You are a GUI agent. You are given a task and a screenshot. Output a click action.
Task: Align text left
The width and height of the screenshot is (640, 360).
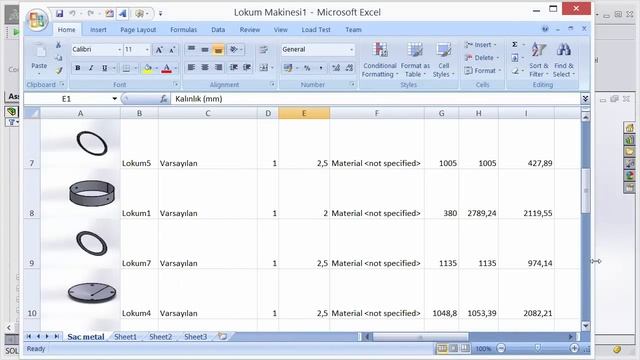tap(191, 67)
